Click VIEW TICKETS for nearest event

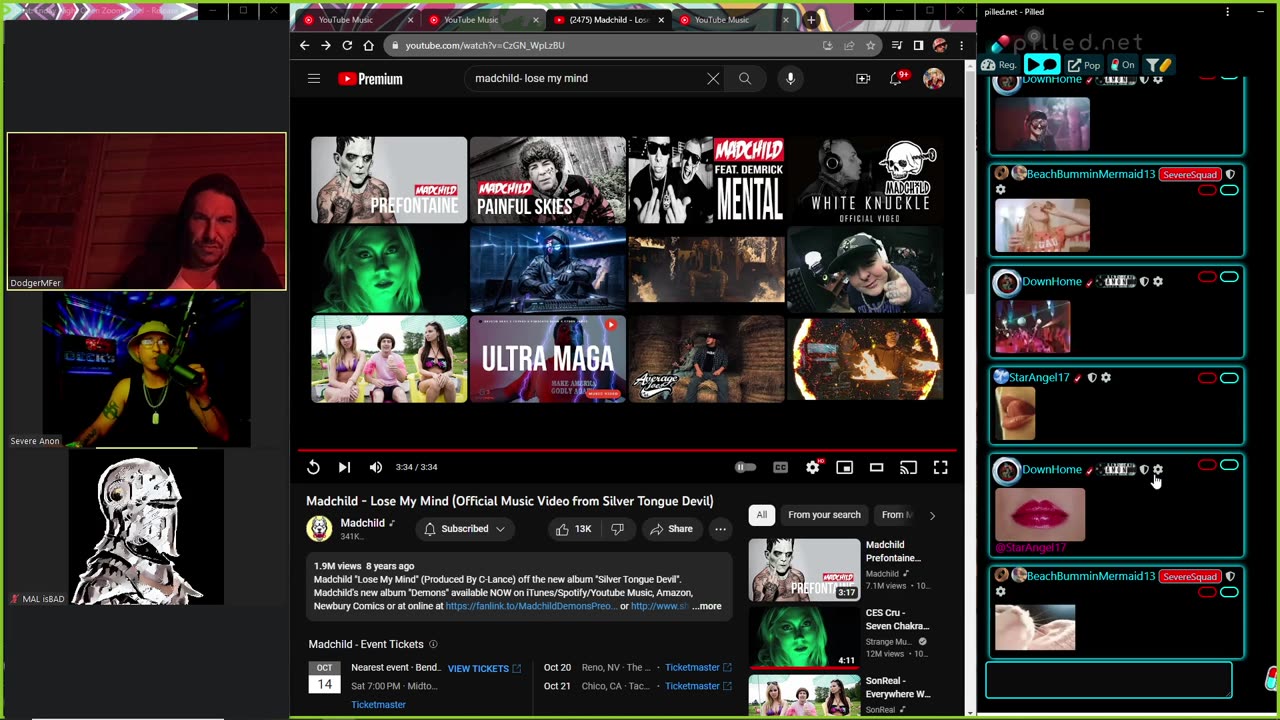484,668
